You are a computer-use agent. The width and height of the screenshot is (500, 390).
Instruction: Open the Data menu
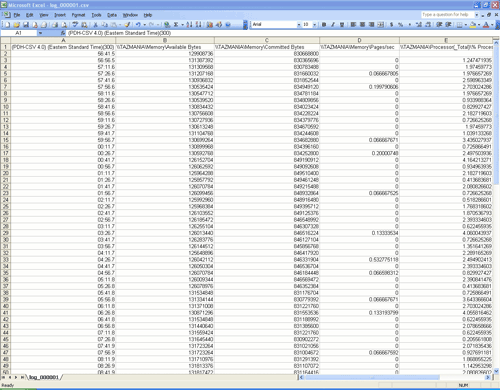[x=112, y=15]
